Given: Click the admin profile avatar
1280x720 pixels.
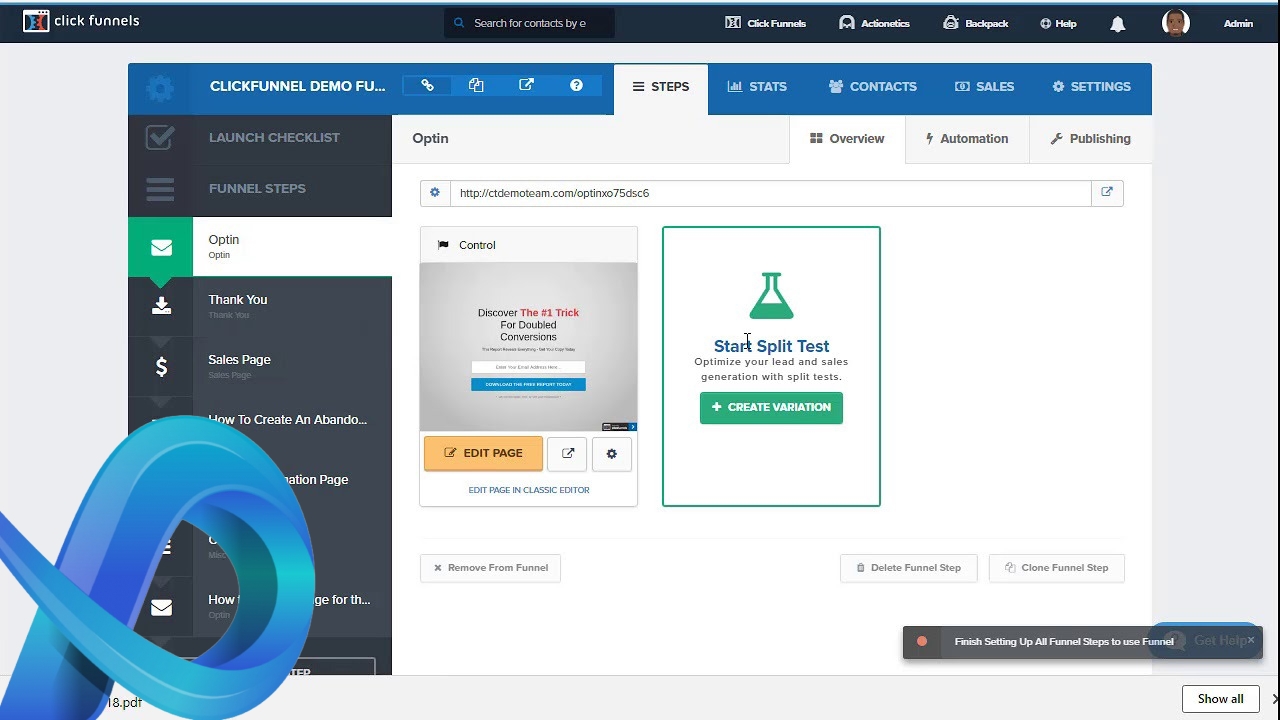Looking at the screenshot, I should (1176, 23).
